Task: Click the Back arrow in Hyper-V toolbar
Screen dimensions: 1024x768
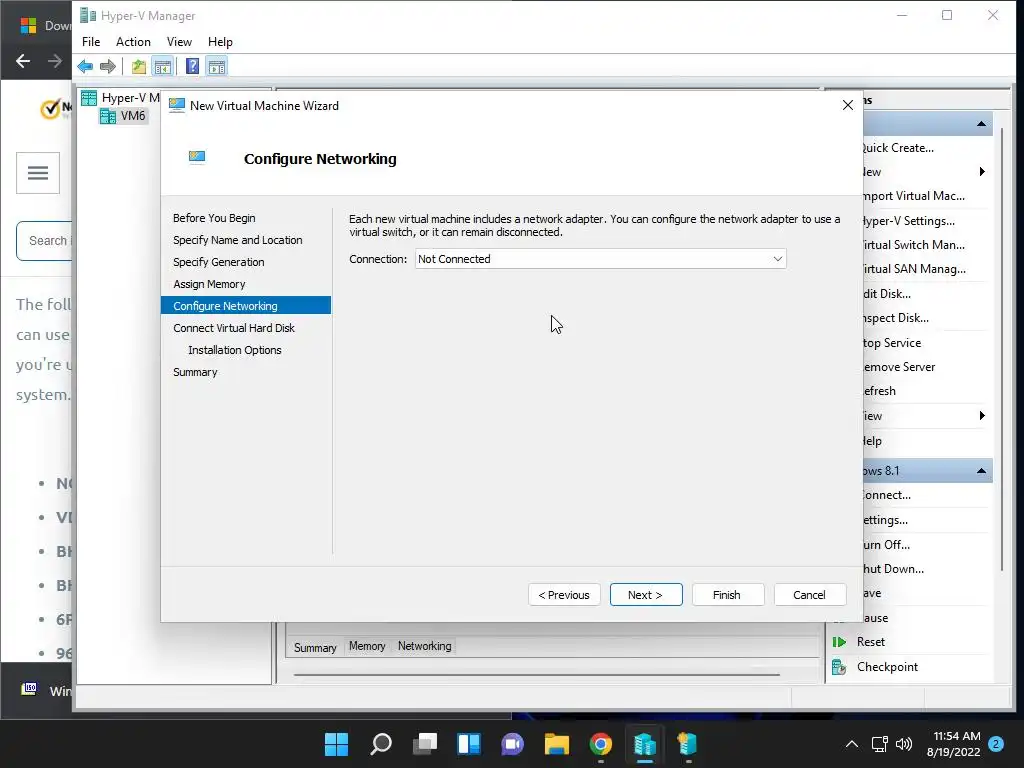Action: pyautogui.click(x=85, y=66)
